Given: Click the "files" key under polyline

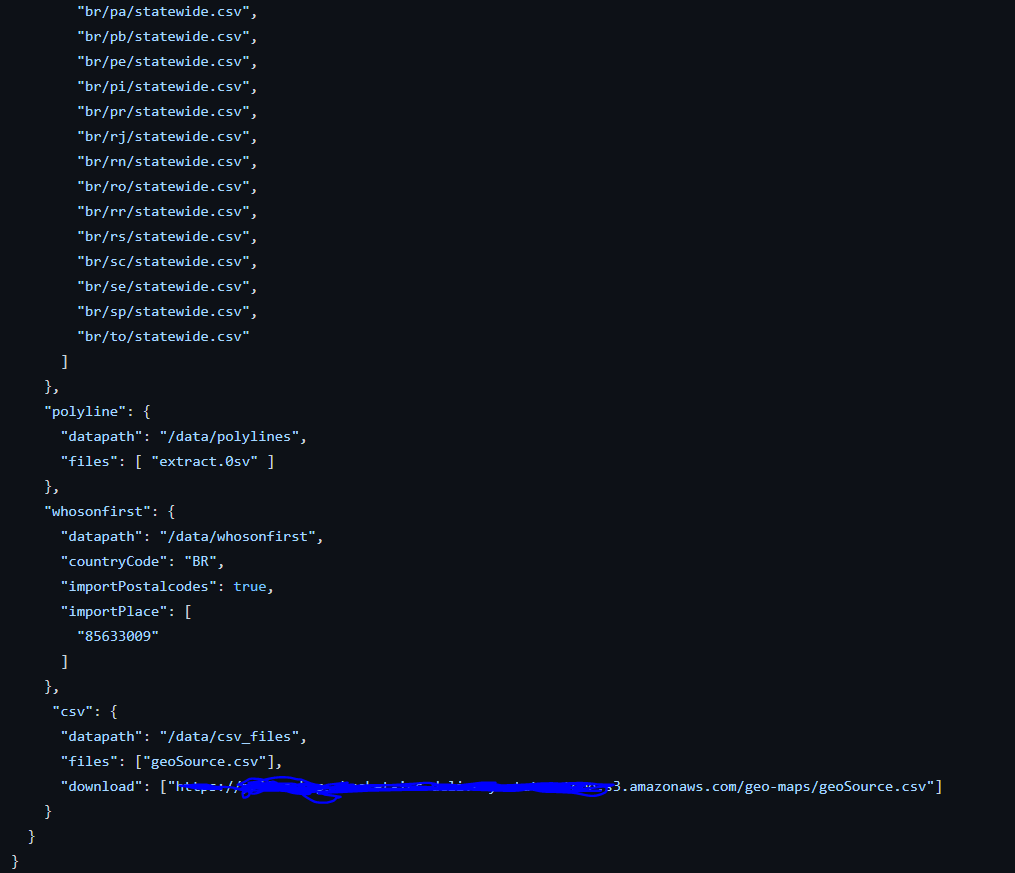Looking at the screenshot, I should (89, 461).
